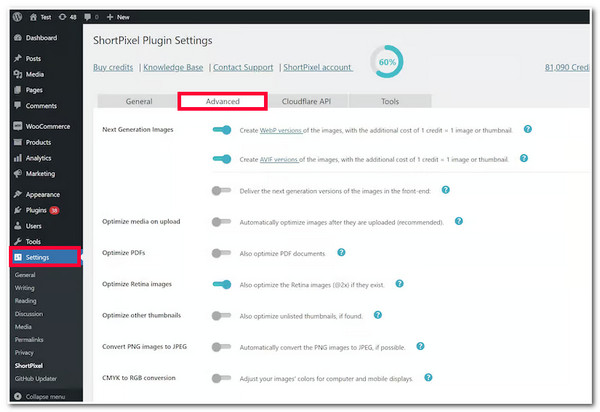Enable CMYK to RGB conversion toggle
Image resolution: width=600 pixels, height=412 pixels.
(221, 378)
